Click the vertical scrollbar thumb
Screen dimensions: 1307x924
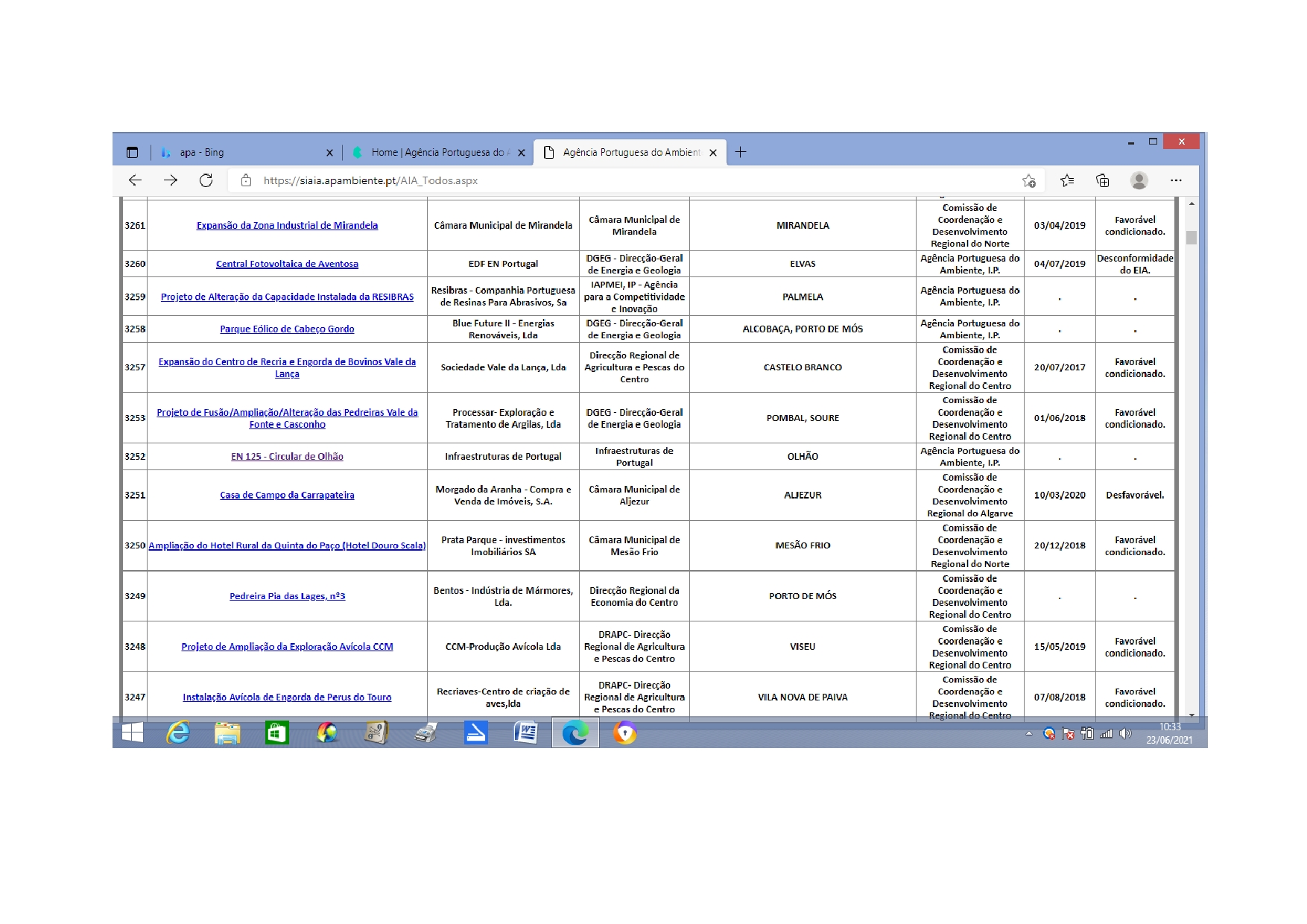click(1192, 238)
